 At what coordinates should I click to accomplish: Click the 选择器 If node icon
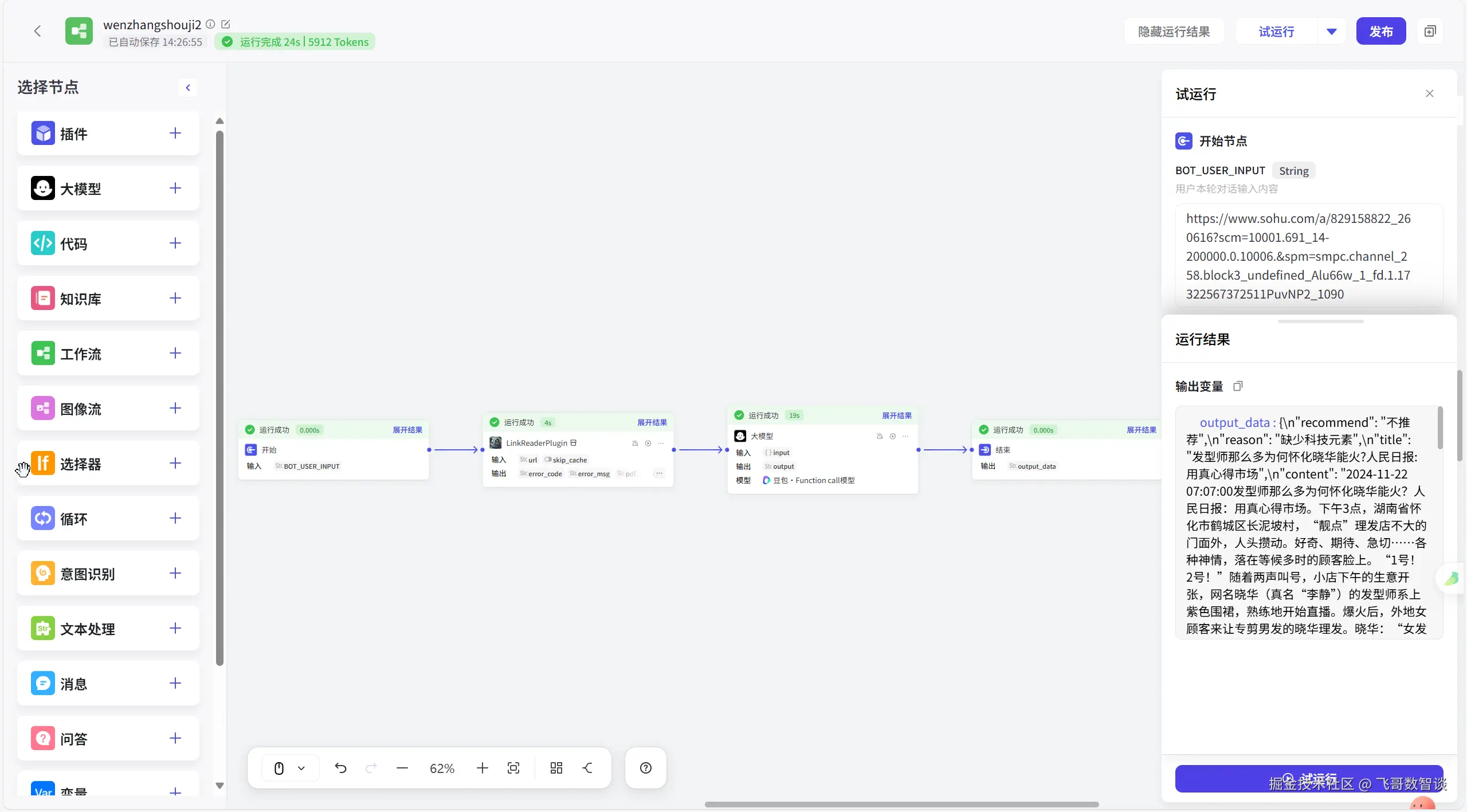[43, 464]
